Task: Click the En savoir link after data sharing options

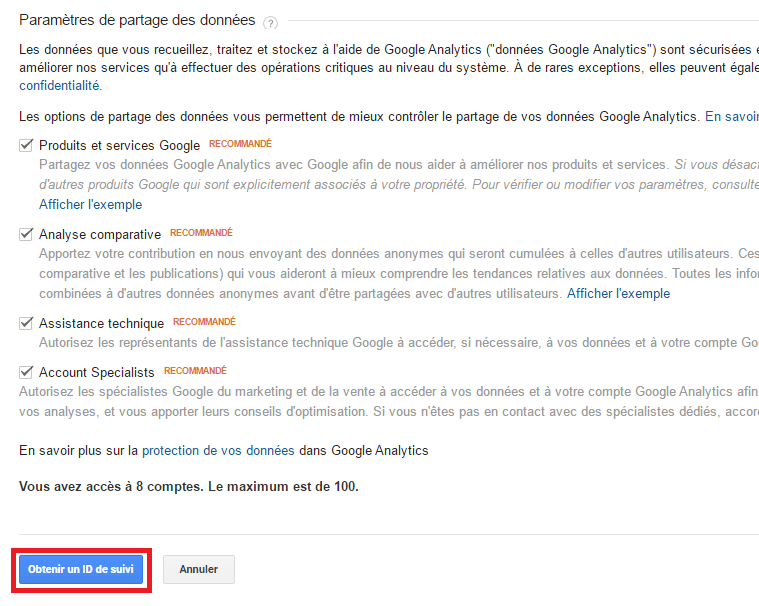Action: [x=731, y=116]
